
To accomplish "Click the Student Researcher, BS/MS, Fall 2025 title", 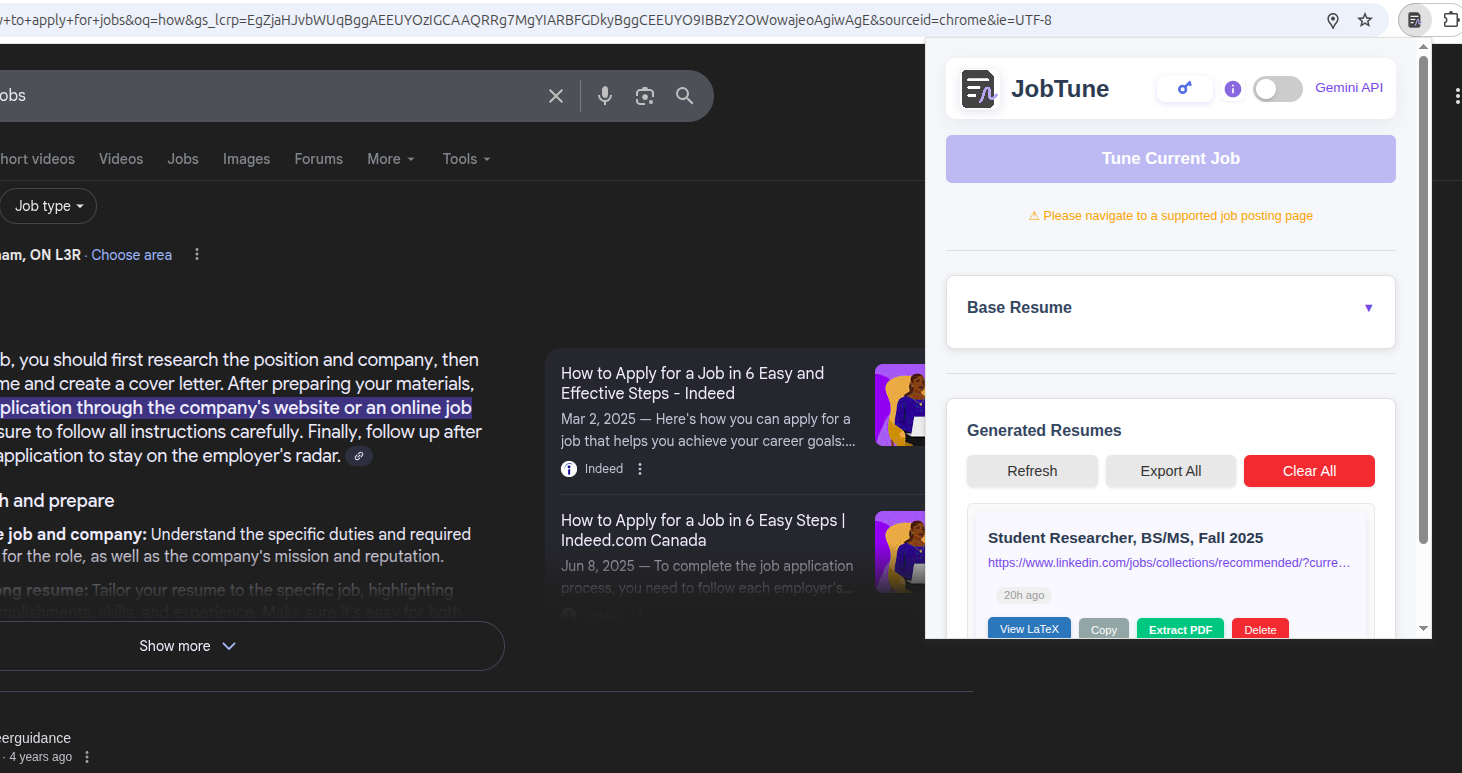I will 1125,538.
